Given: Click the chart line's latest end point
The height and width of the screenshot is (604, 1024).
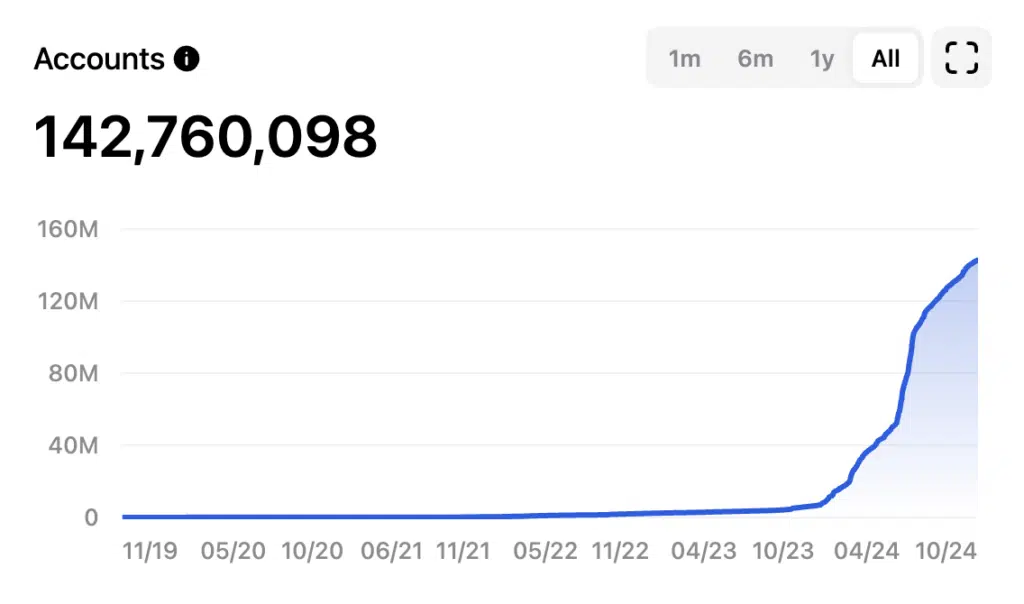Looking at the screenshot, I should [x=976, y=260].
